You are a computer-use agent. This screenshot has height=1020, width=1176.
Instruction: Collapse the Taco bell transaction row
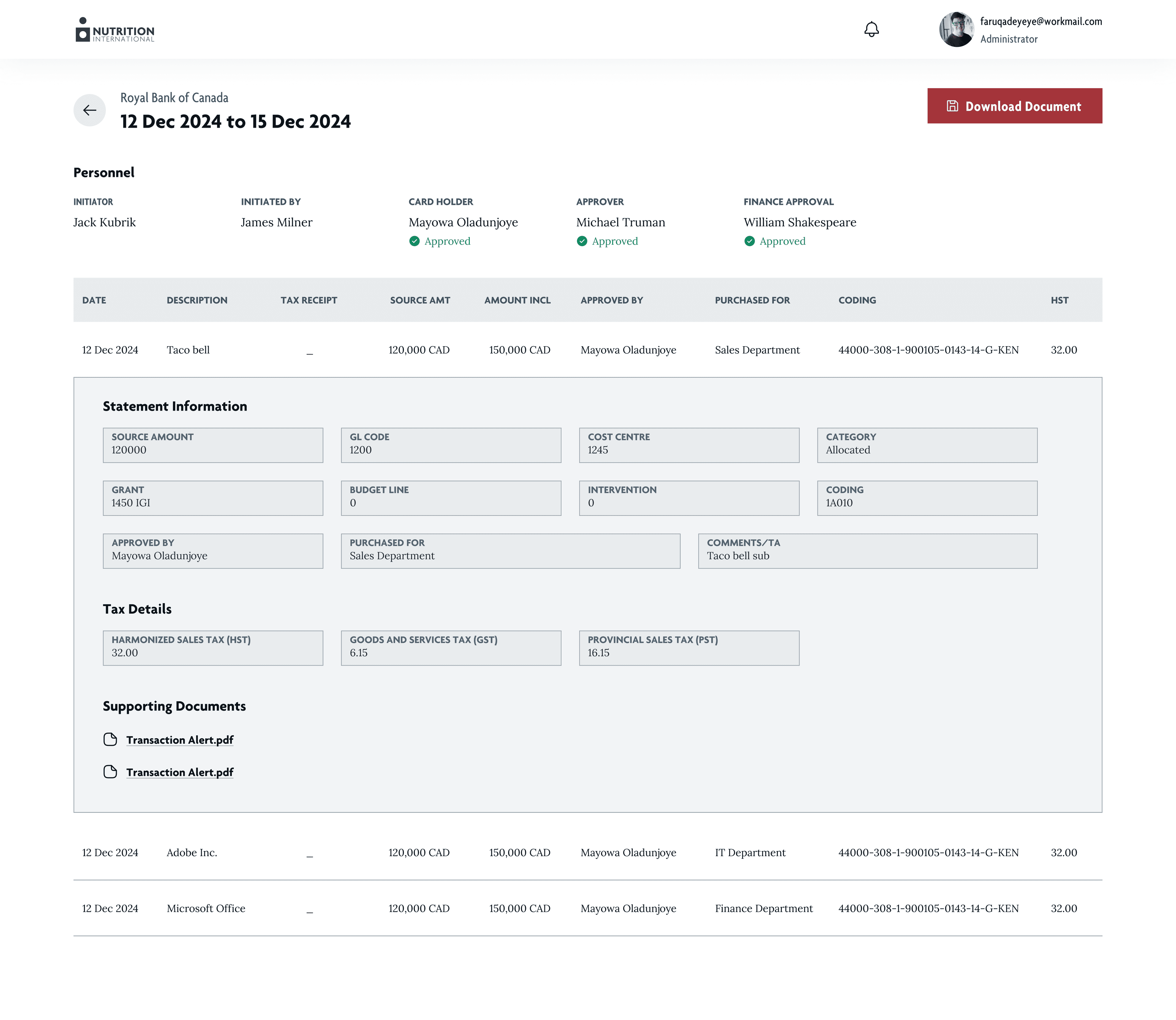pyautogui.click(x=587, y=349)
